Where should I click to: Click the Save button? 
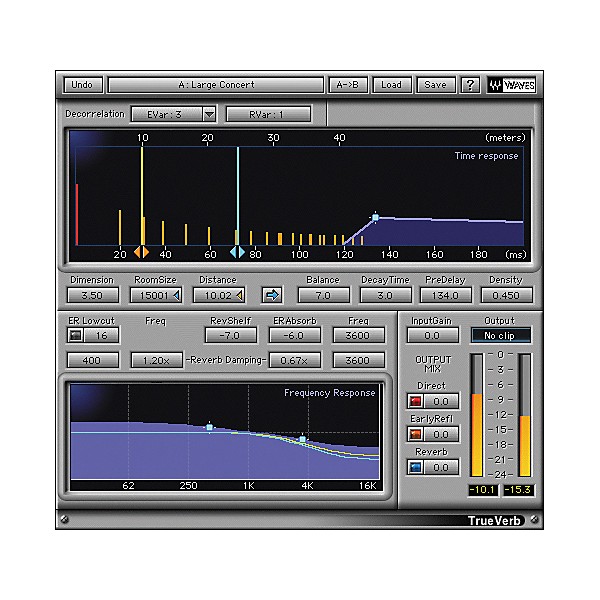pyautogui.click(x=435, y=85)
